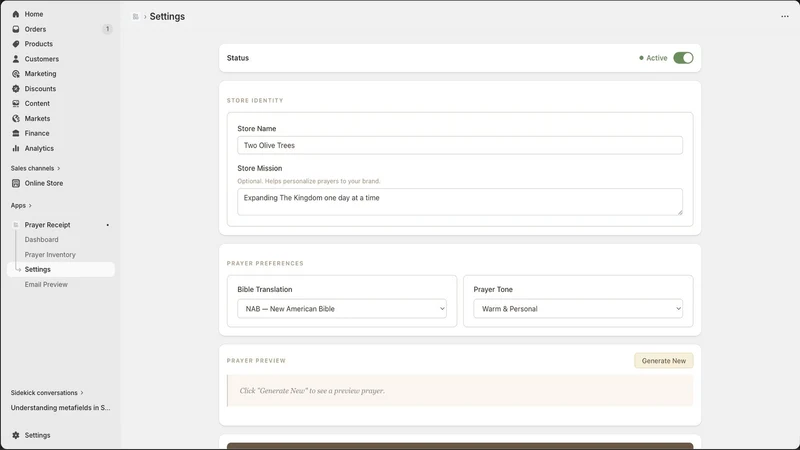The image size is (800, 450).
Task: Open the Bible Translation dropdown
Action: [342, 309]
